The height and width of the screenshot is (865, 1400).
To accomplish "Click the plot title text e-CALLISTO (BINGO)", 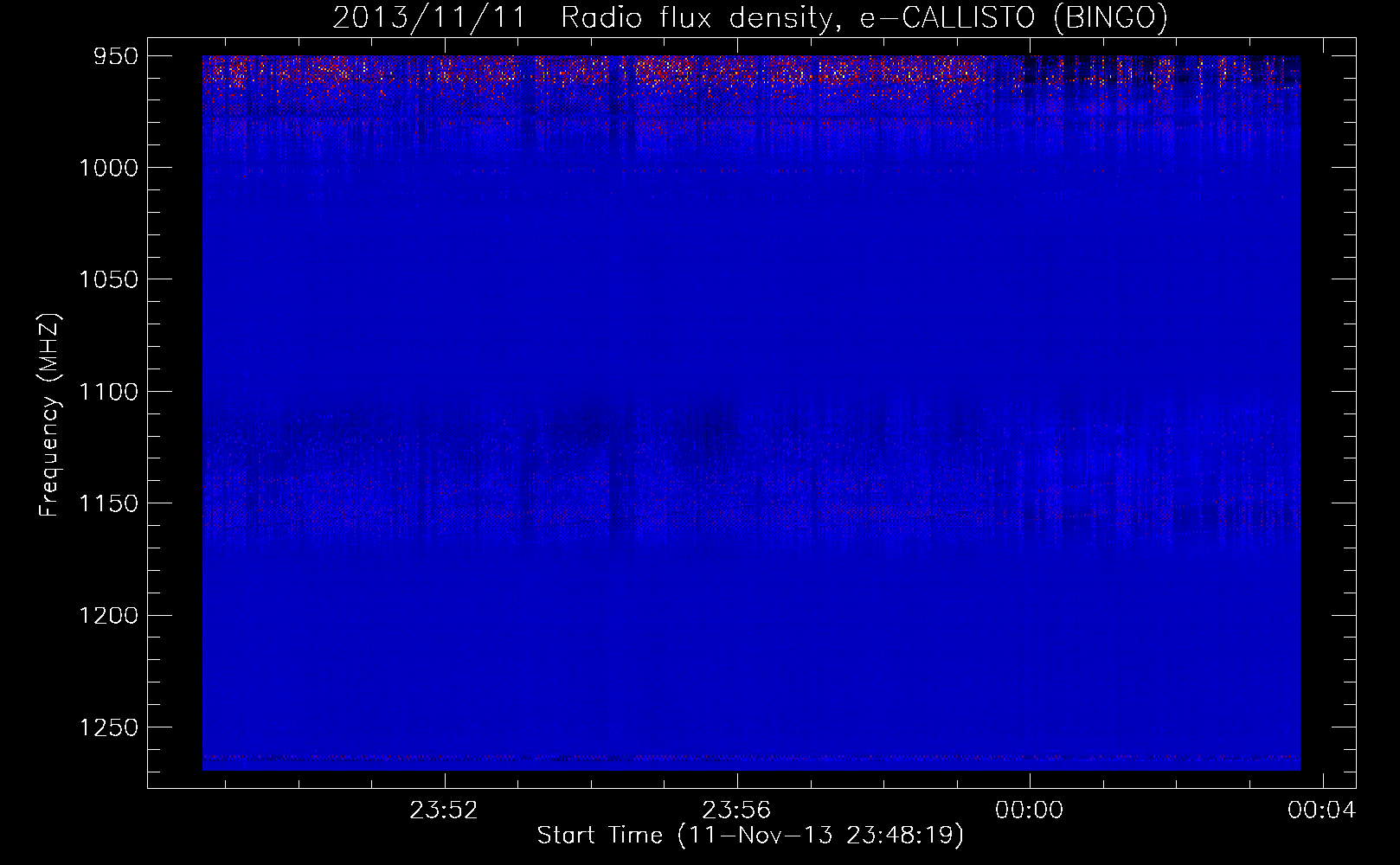I will click(x=1013, y=18).
